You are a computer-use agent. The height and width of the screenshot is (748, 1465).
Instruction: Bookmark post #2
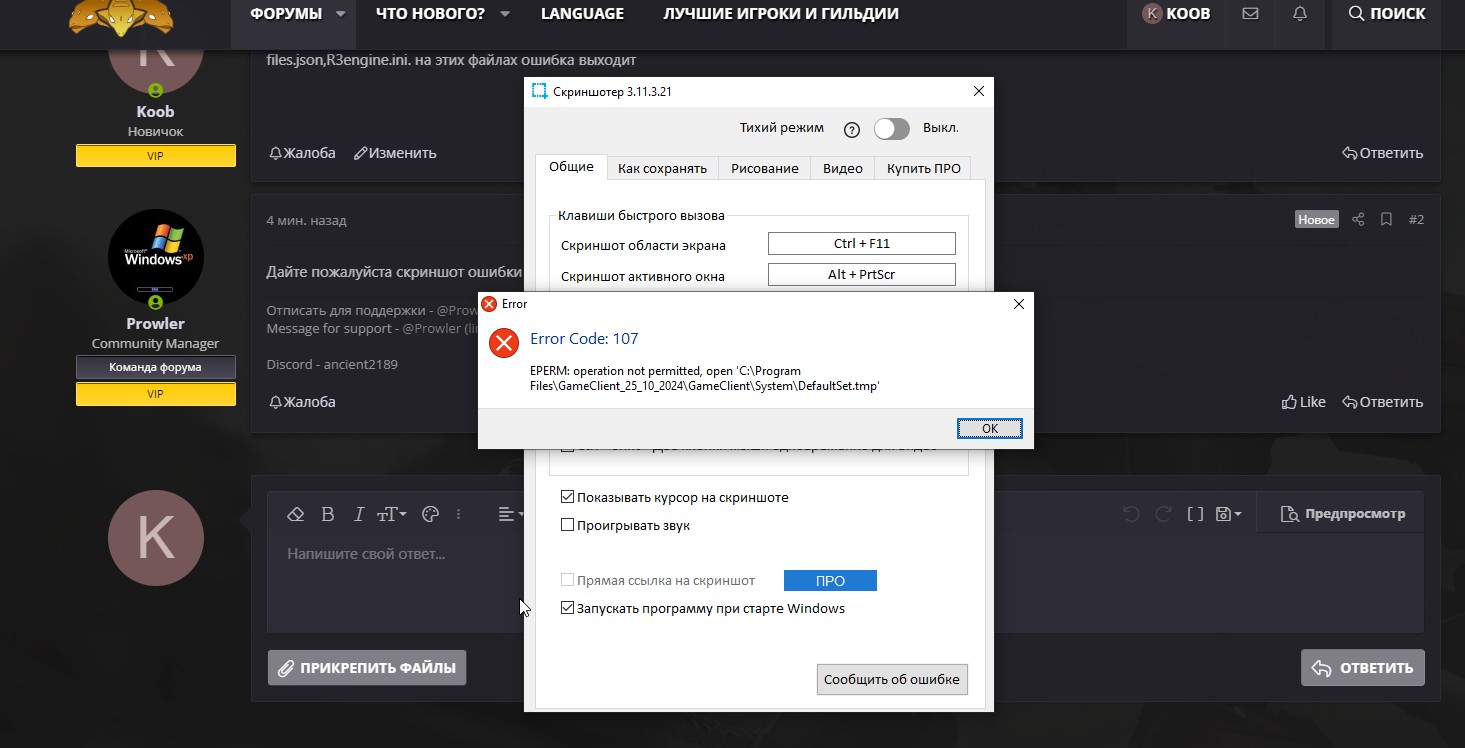coord(1386,219)
